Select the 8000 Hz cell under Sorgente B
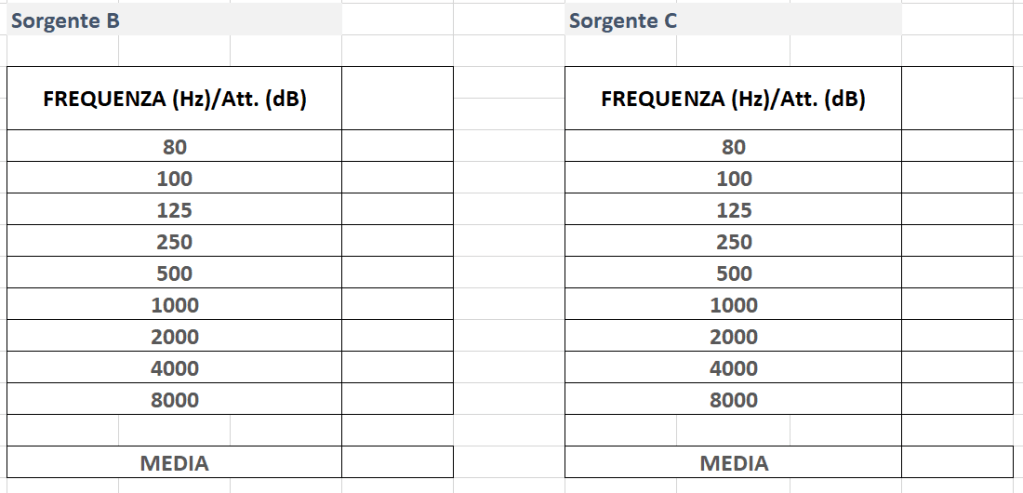 (175, 400)
